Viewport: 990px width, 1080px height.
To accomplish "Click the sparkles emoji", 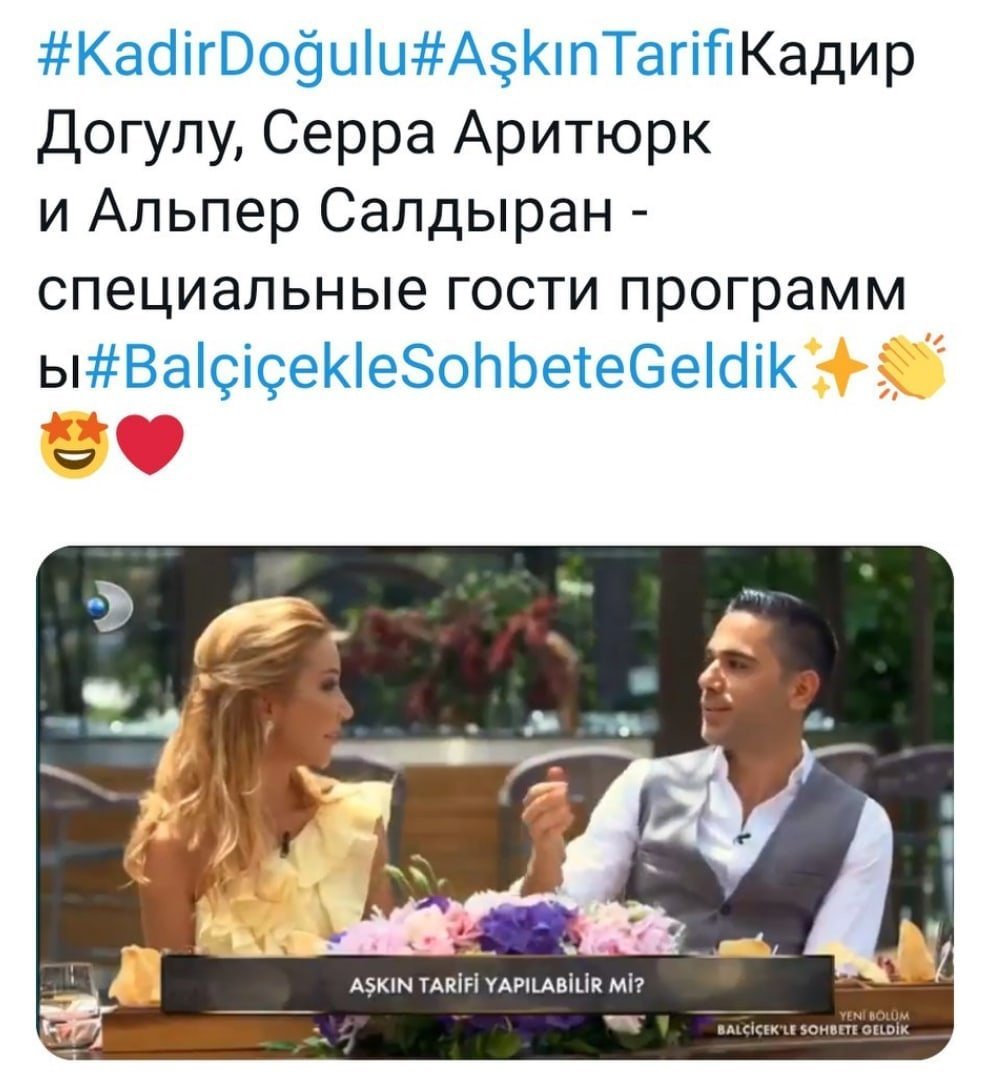I will (833, 368).
